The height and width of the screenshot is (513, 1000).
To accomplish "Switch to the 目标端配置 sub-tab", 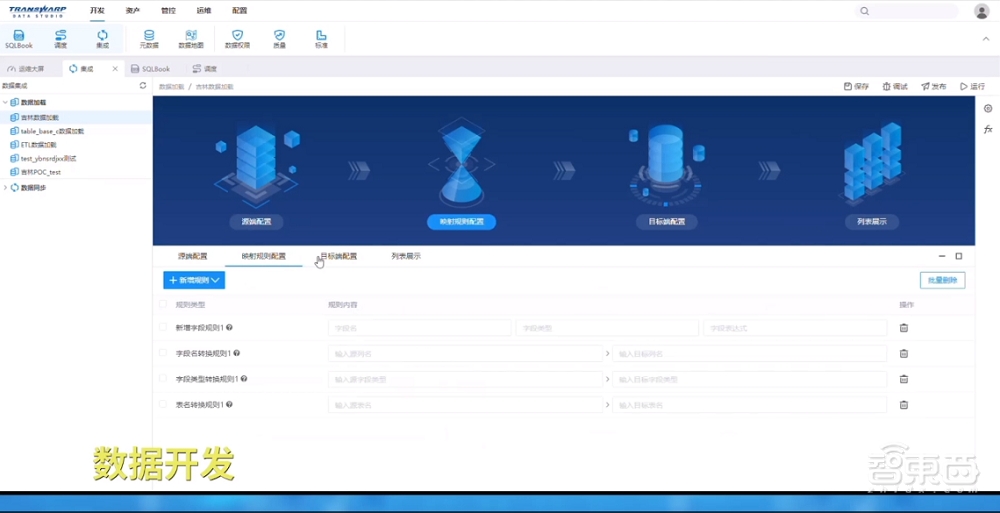I will [x=339, y=256].
